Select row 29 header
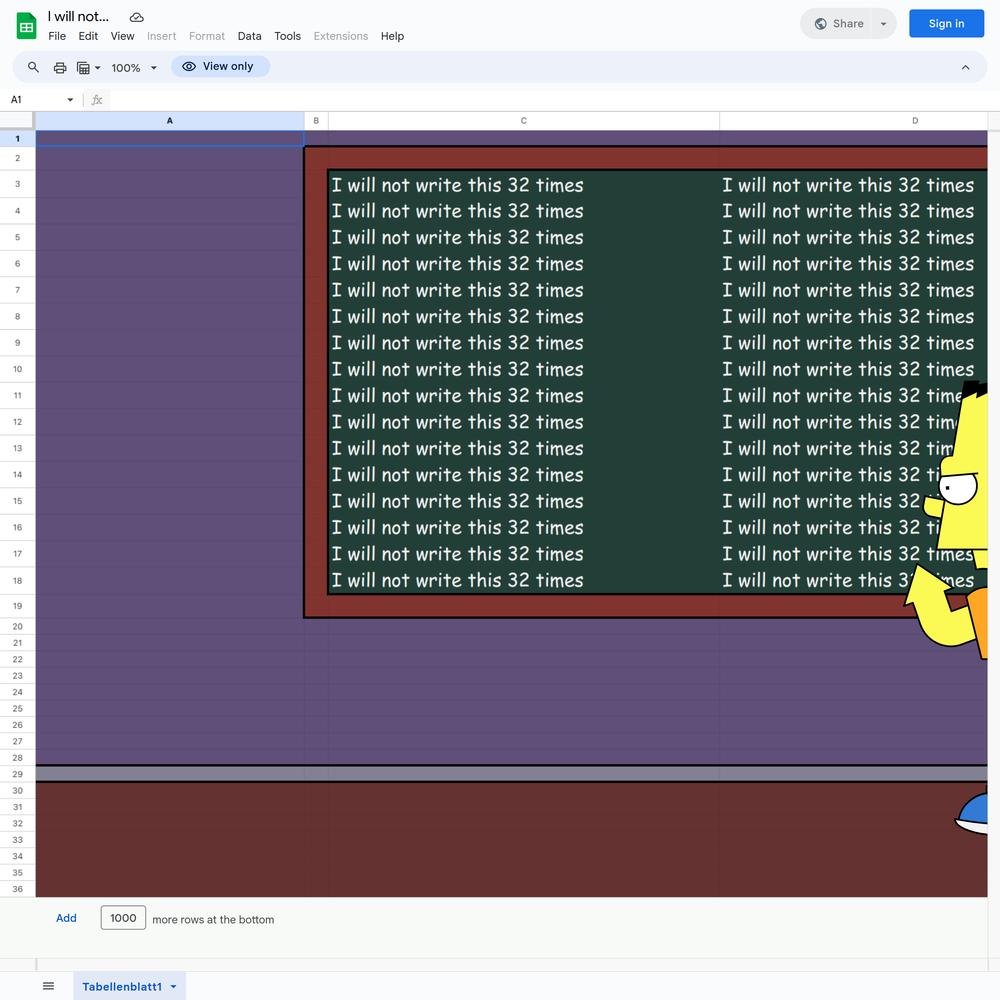This screenshot has width=1000, height=1000. click(x=17, y=774)
